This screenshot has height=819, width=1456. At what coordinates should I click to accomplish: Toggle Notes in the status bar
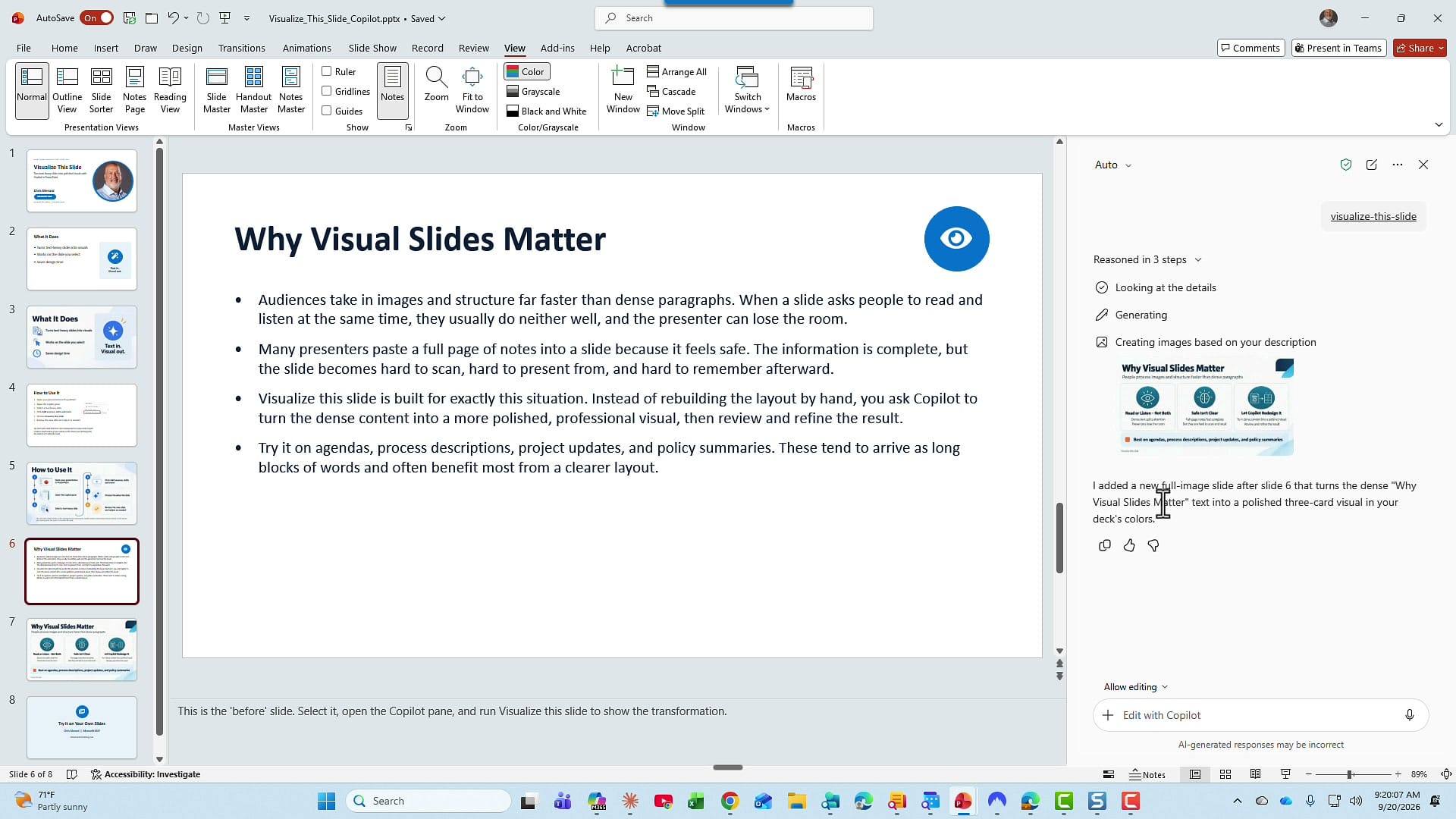pos(1147,774)
